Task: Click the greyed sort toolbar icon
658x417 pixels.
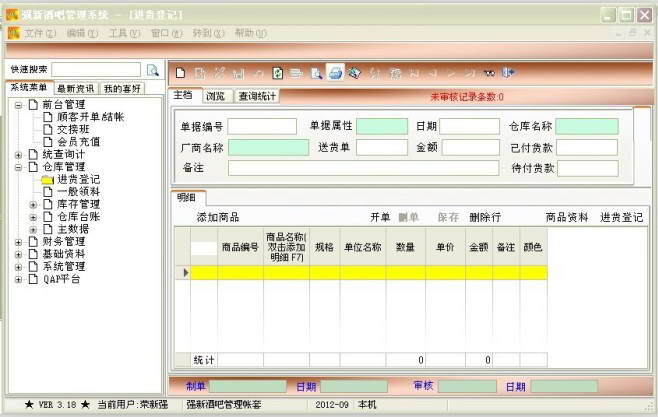Action: coord(374,74)
